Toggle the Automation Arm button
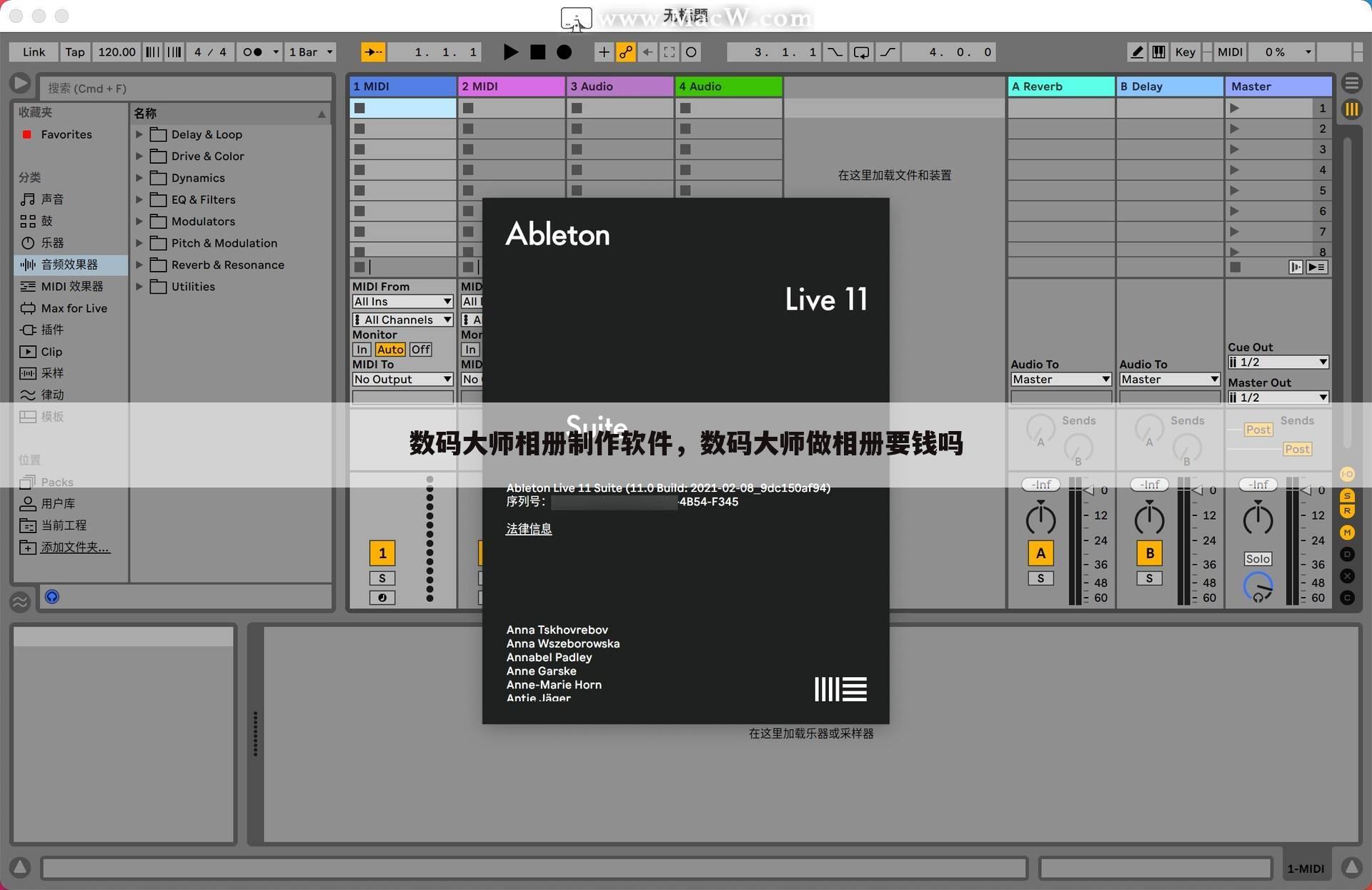Viewport: 1372px width, 890px height. (626, 52)
